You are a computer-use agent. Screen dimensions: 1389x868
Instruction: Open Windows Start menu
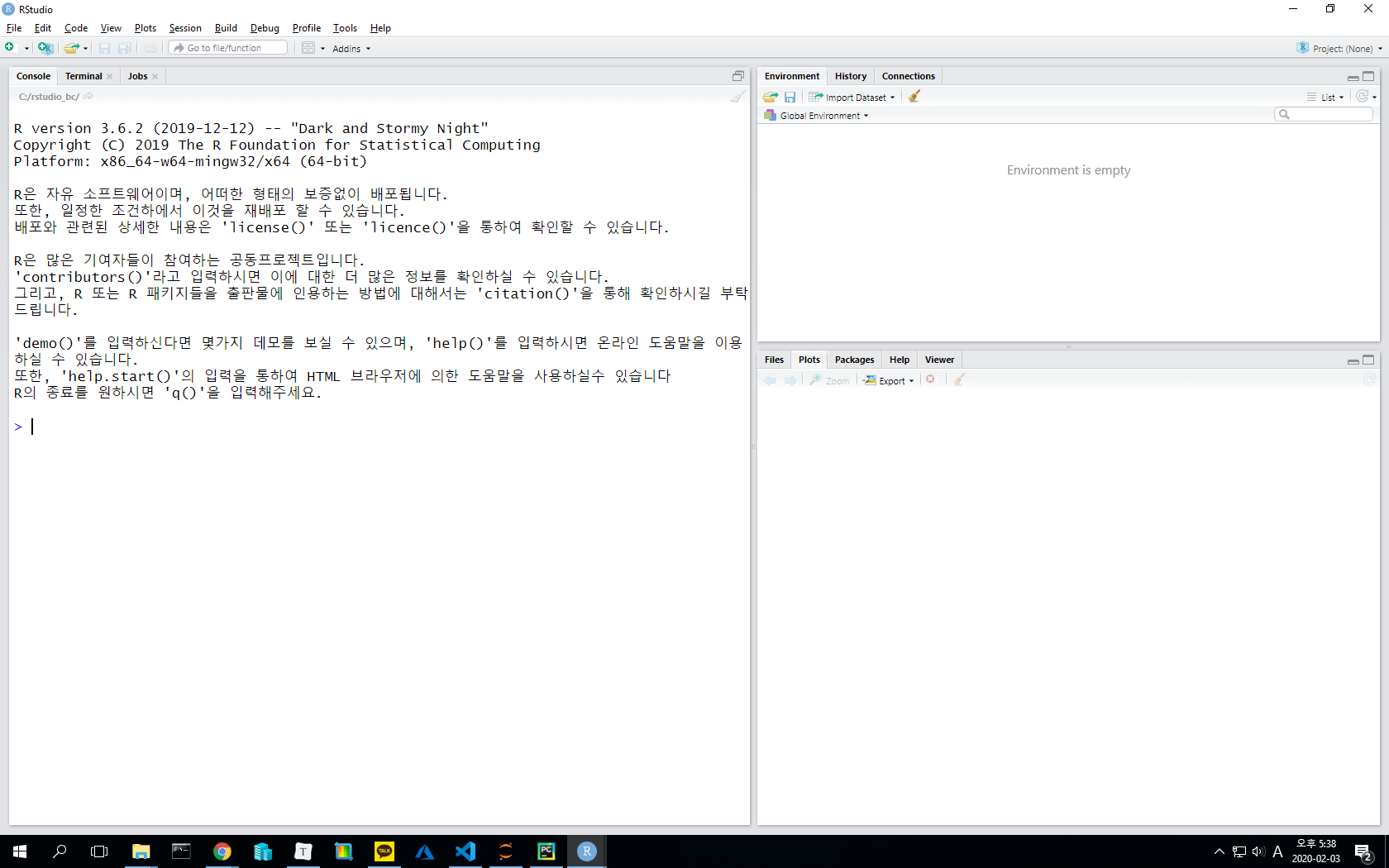20,851
